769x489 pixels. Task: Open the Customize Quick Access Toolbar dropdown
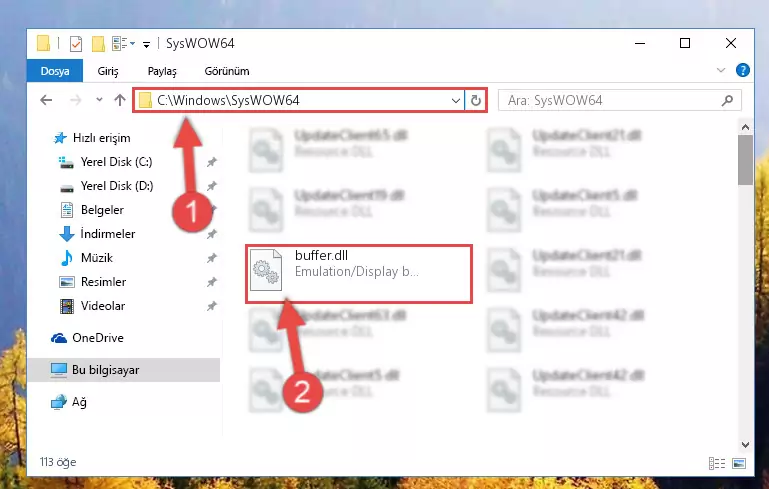click(x=146, y=45)
